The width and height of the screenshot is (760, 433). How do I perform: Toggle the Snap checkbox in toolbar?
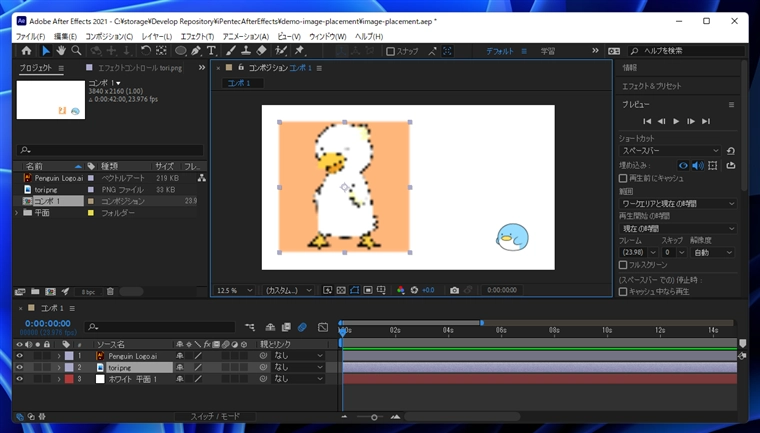point(390,51)
